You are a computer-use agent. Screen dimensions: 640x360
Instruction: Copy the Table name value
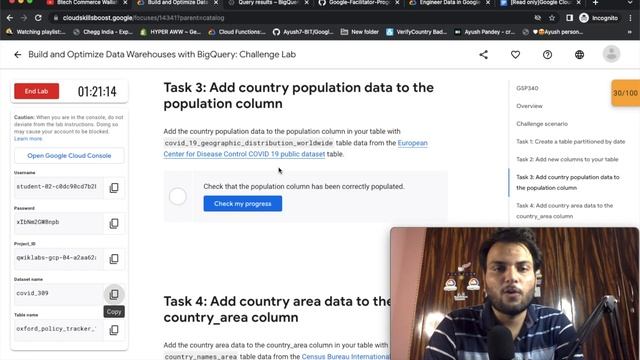(x=114, y=330)
